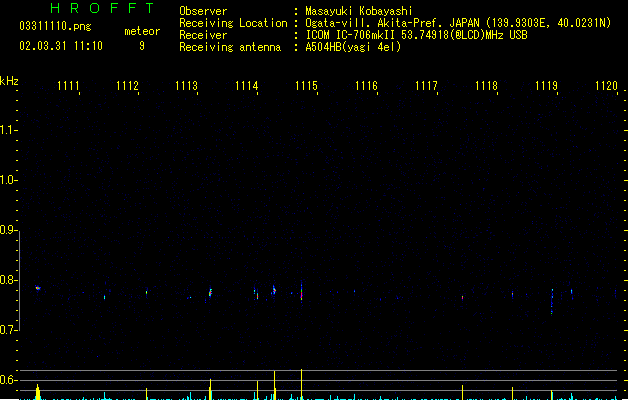Click time axis marker 1113

pyautogui.click(x=187, y=86)
